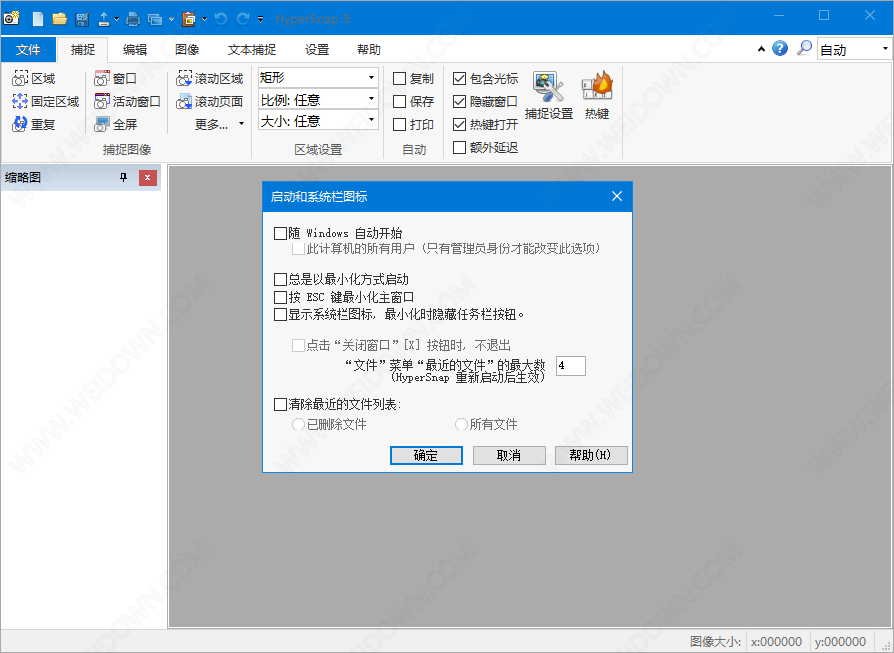
Task: Switch to the 编辑 ribbon tab
Action: tap(135, 50)
